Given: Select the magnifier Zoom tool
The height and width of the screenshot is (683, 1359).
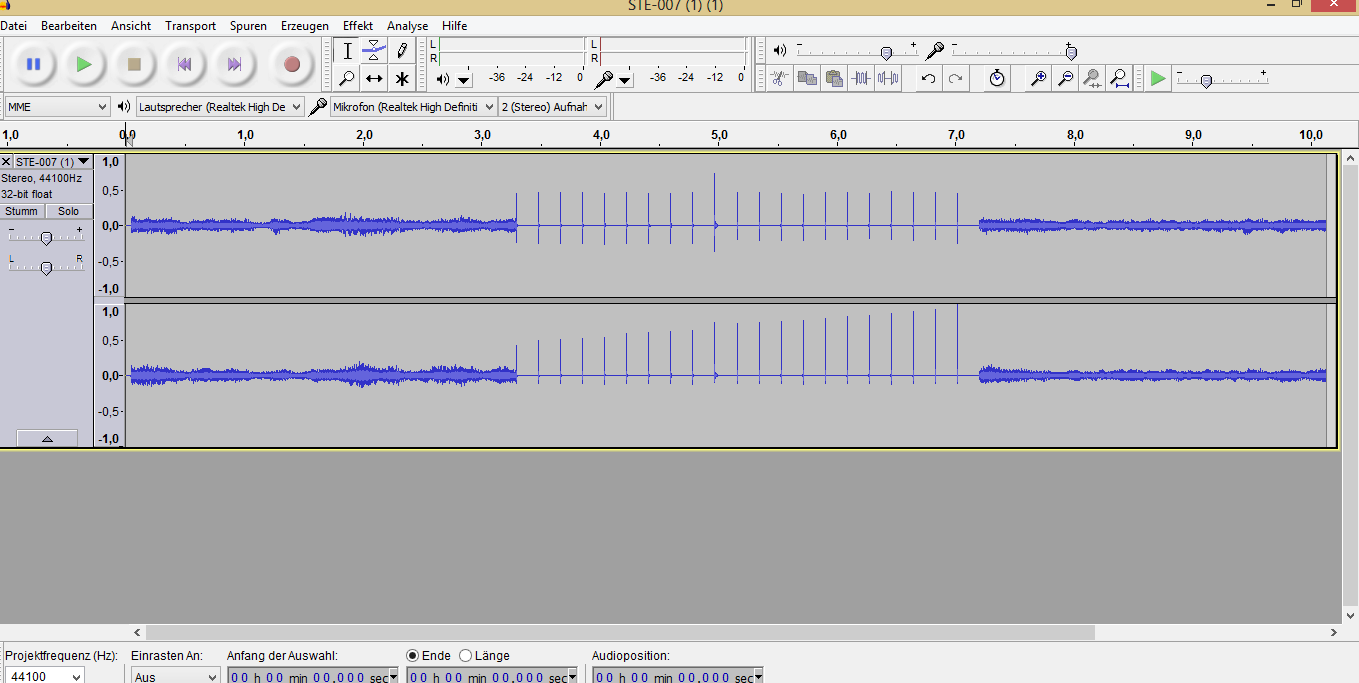Looking at the screenshot, I should [x=347, y=78].
